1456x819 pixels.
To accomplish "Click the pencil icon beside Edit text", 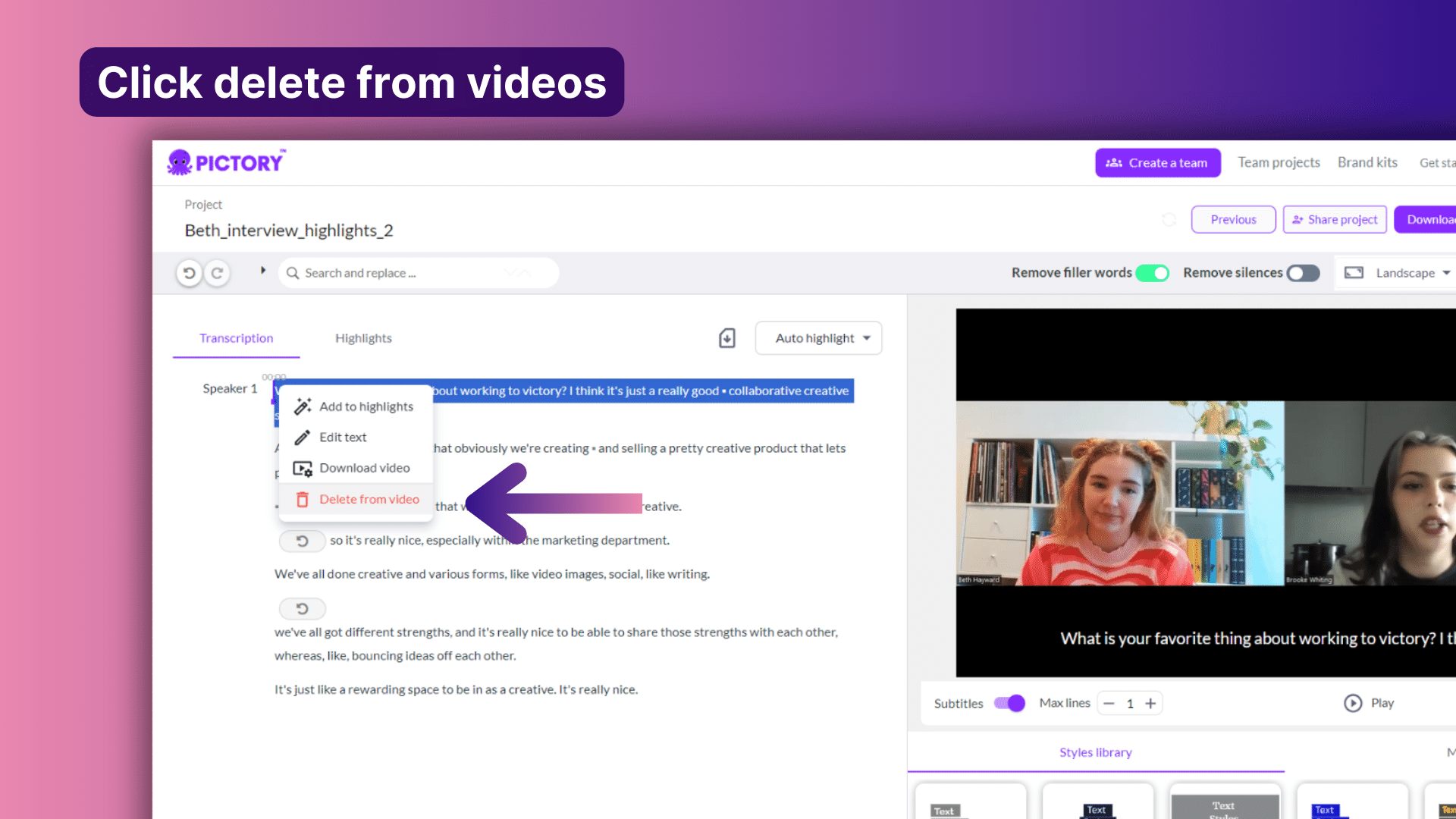I will 303,437.
